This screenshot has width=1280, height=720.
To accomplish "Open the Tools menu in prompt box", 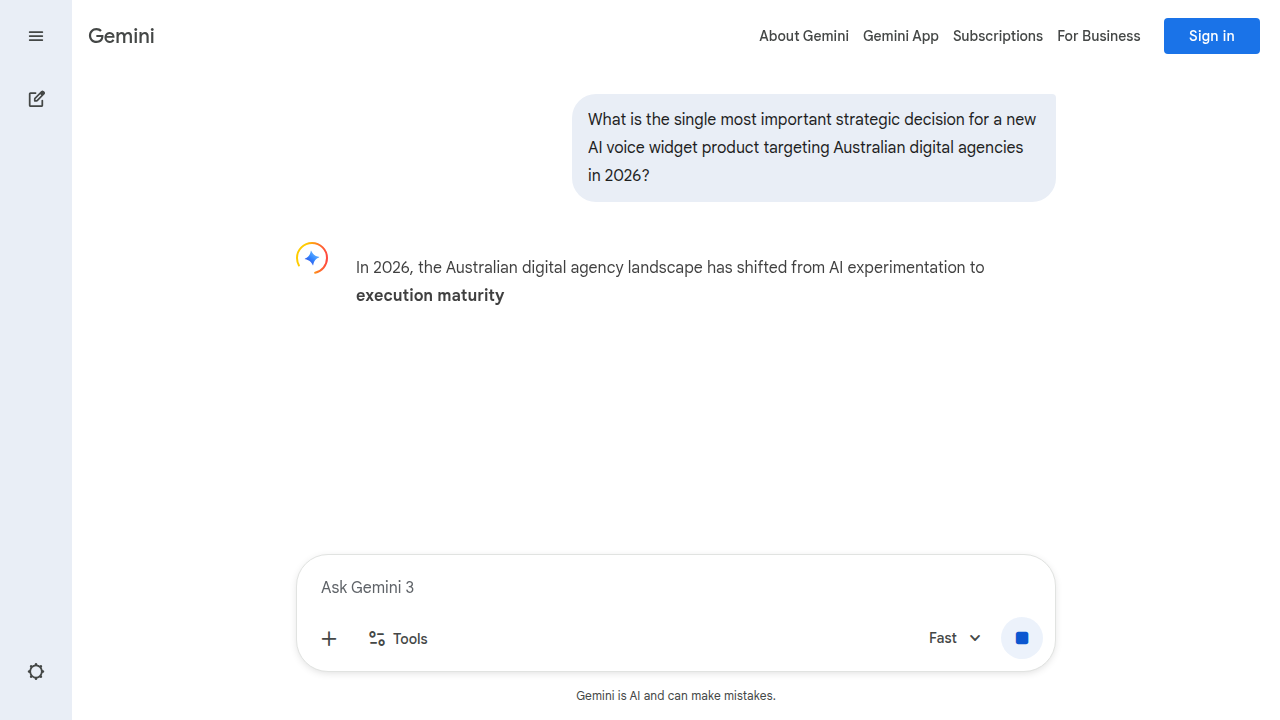I will tap(398, 639).
